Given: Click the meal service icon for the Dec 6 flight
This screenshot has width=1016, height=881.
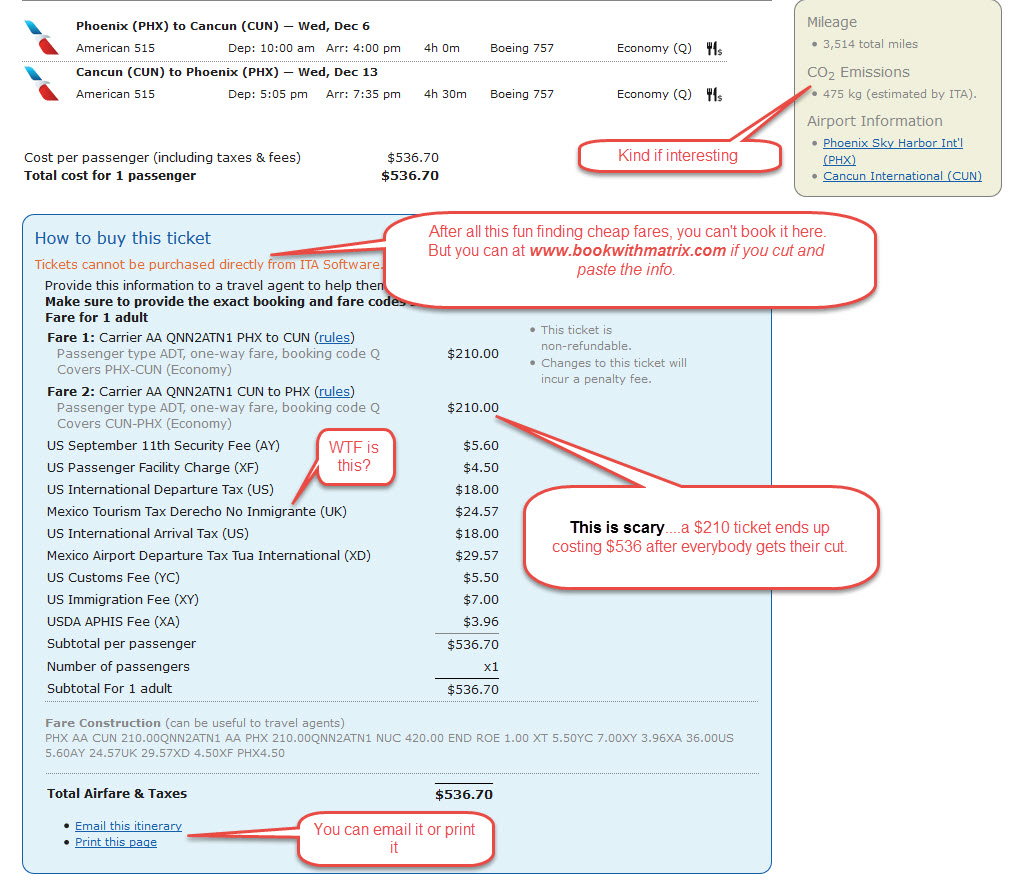Looking at the screenshot, I should click(x=712, y=47).
